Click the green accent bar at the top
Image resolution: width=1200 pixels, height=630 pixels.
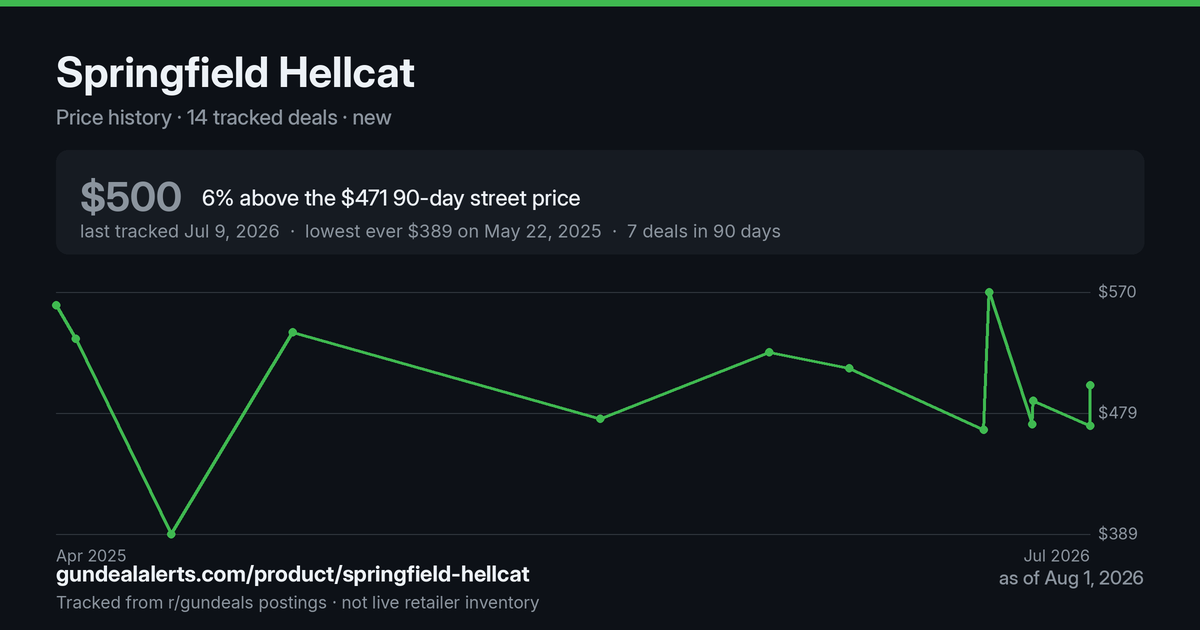[600, 3]
